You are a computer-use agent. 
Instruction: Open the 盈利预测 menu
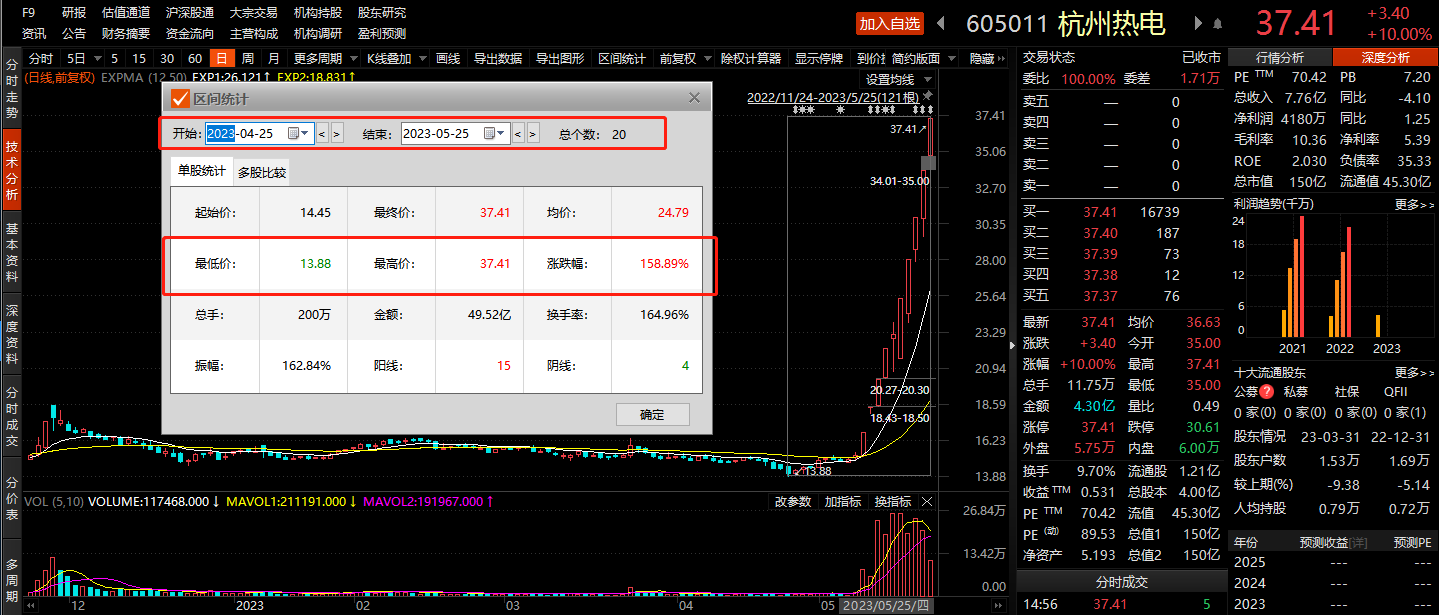point(382,33)
